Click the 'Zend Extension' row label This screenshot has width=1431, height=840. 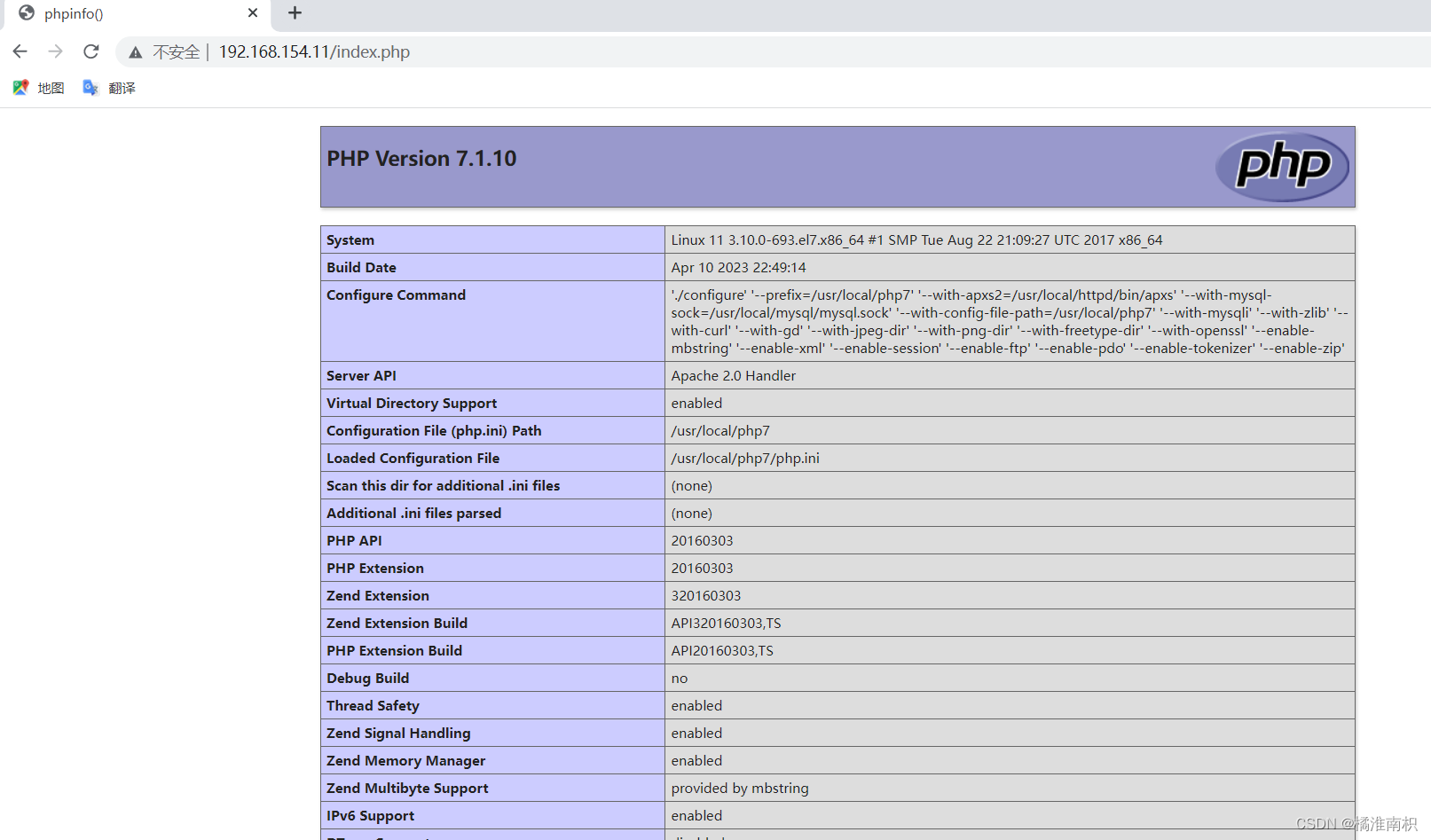point(378,596)
